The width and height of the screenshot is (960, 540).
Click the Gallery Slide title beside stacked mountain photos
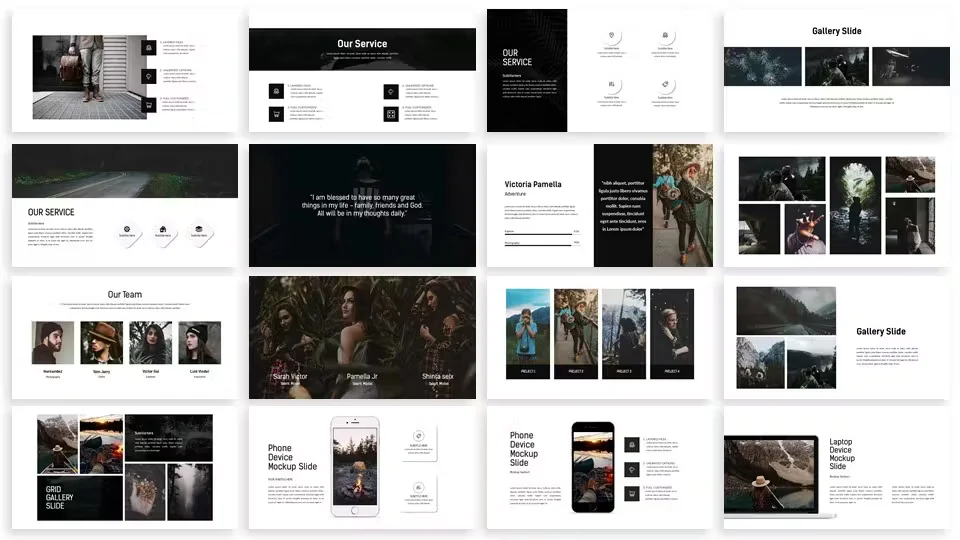click(x=880, y=331)
